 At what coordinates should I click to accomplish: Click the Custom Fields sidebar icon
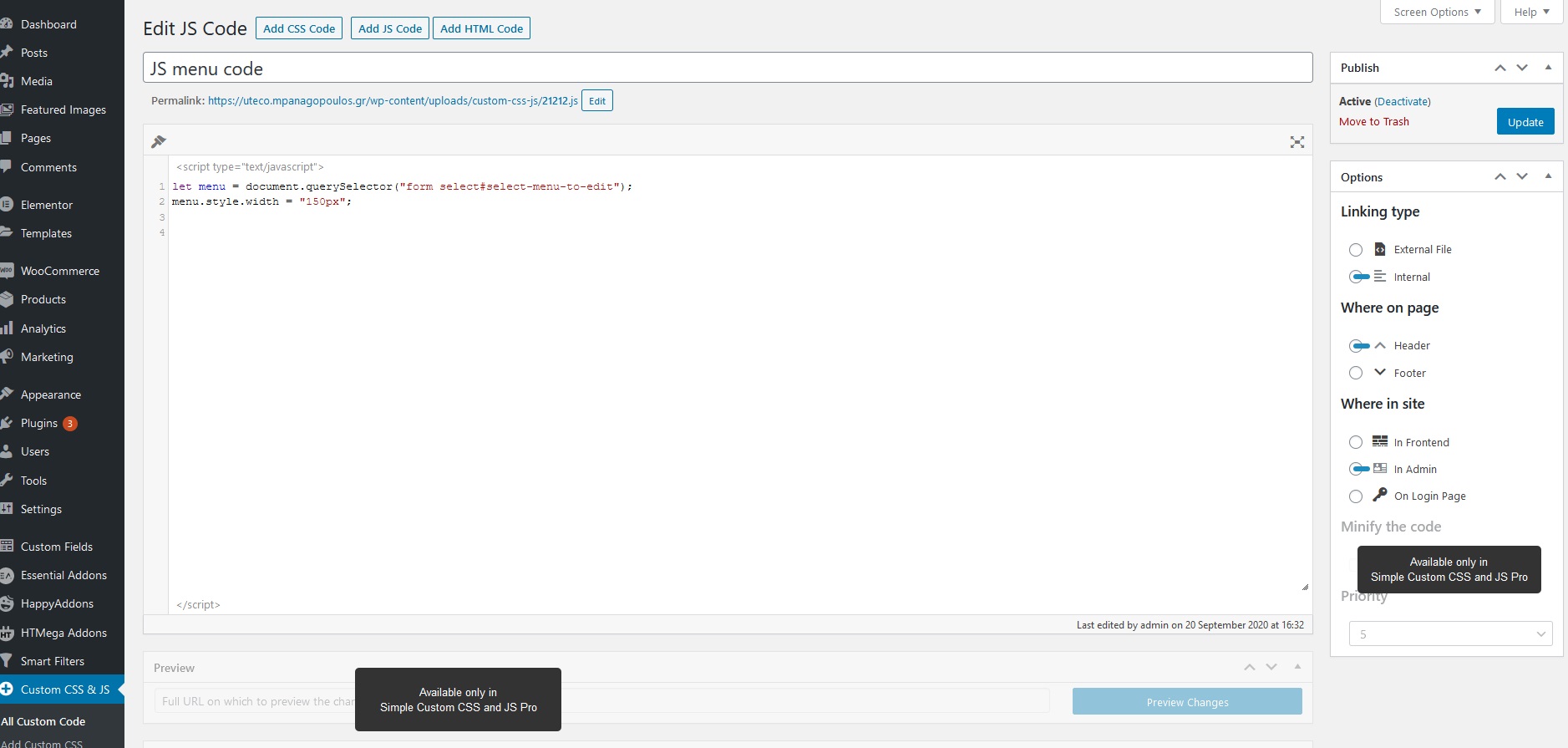click(7, 547)
